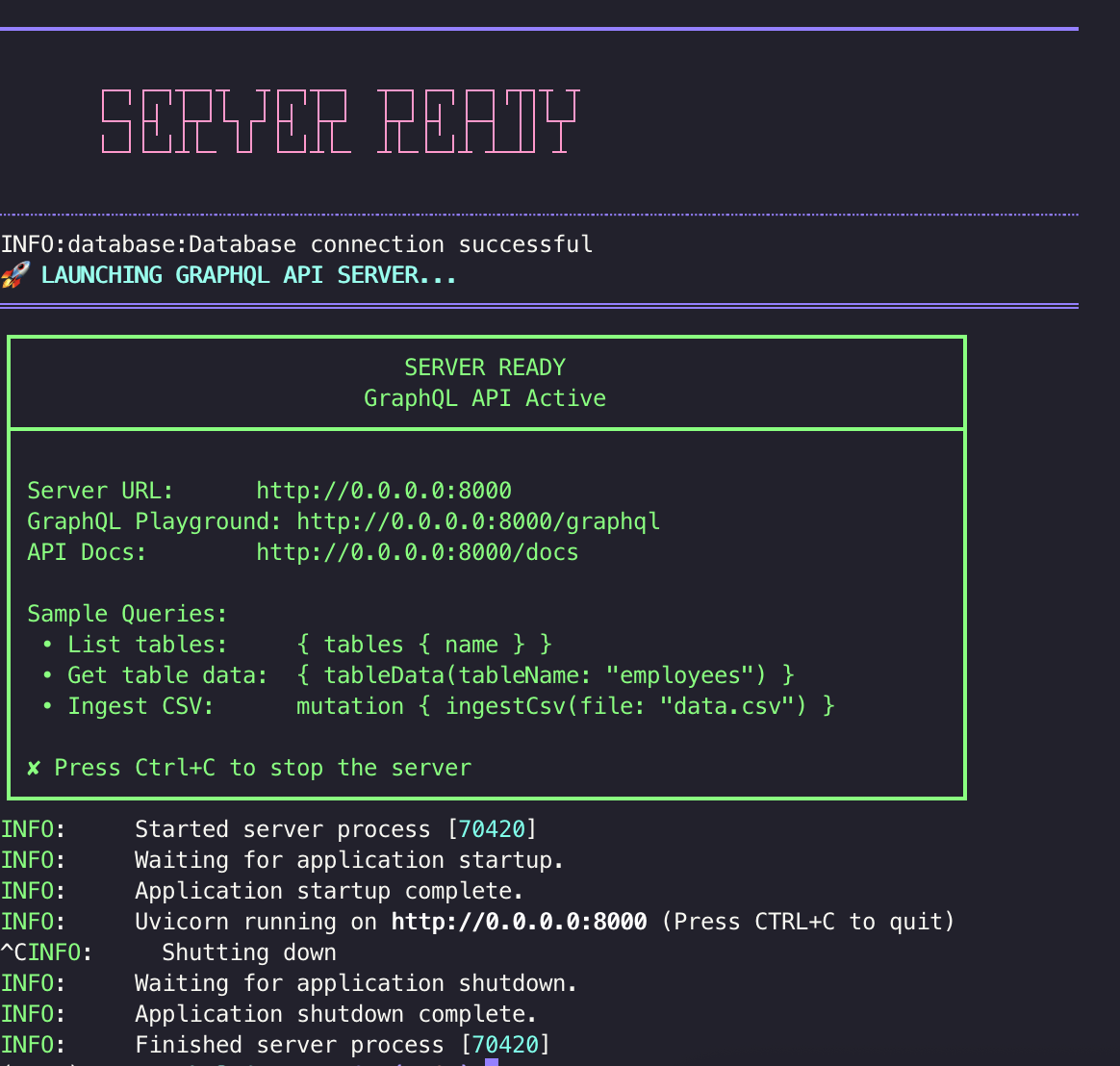The width and height of the screenshot is (1120, 1066).
Task: Click 'Application shutdown complete.' line
Action: (x=268, y=1014)
